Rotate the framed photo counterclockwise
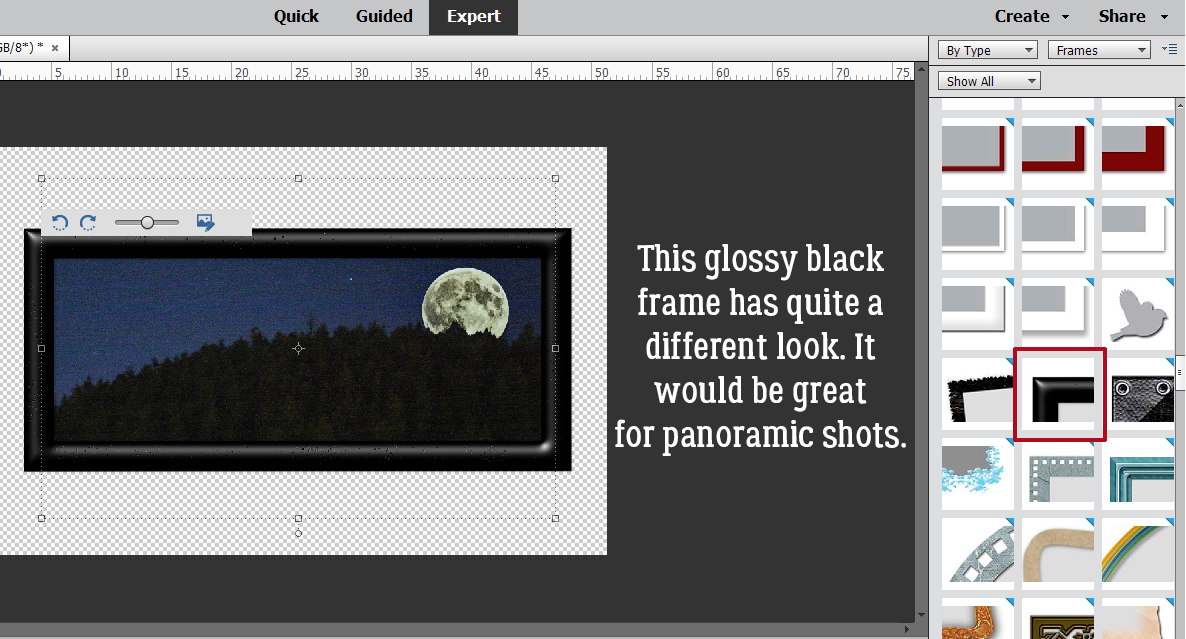 pos(60,222)
